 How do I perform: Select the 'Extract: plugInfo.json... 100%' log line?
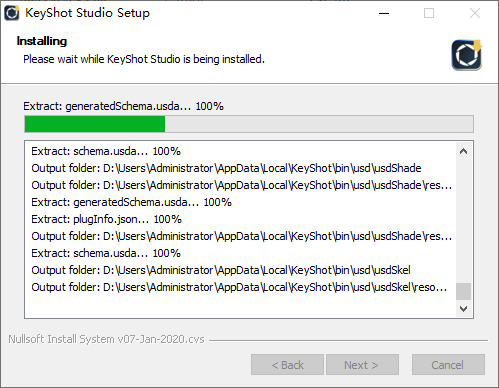pyautogui.click(x=106, y=219)
